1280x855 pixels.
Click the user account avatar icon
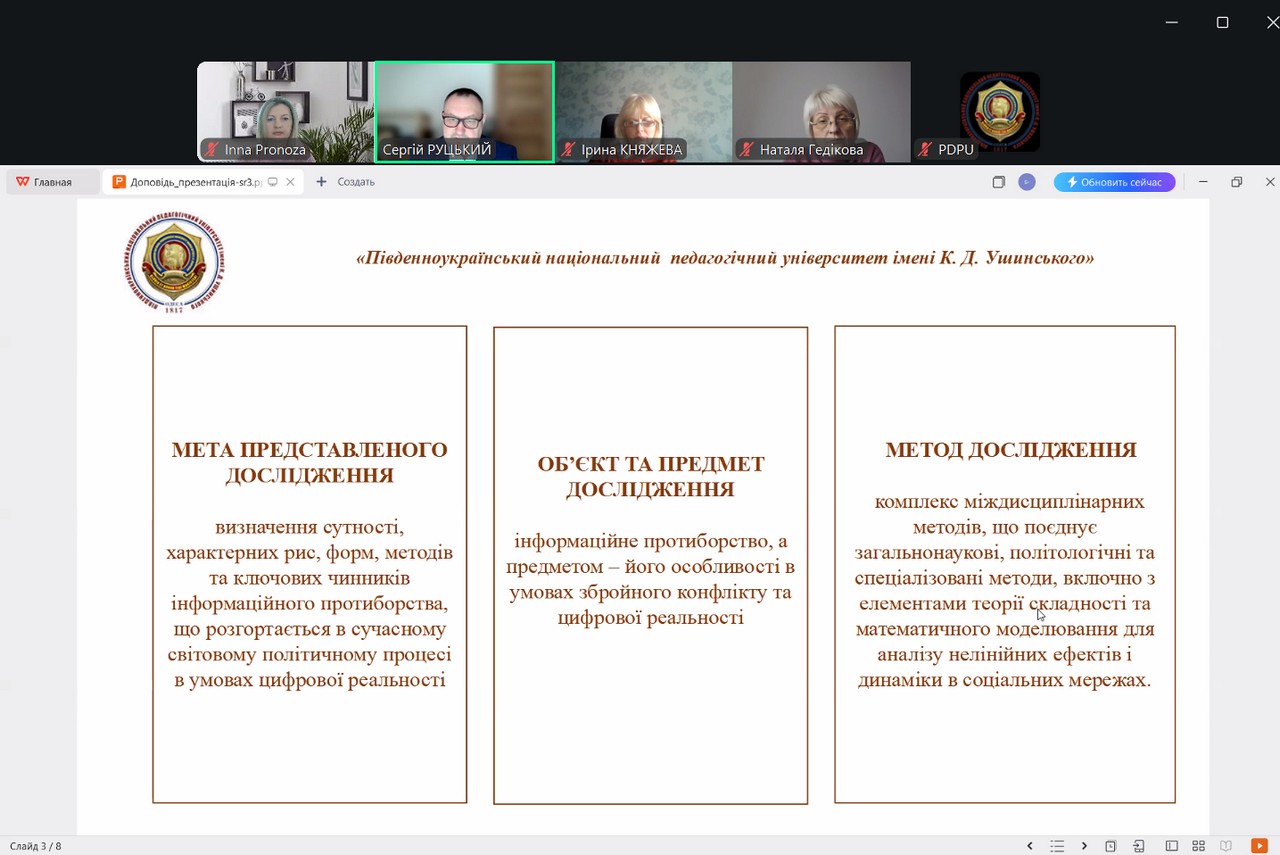(1026, 182)
